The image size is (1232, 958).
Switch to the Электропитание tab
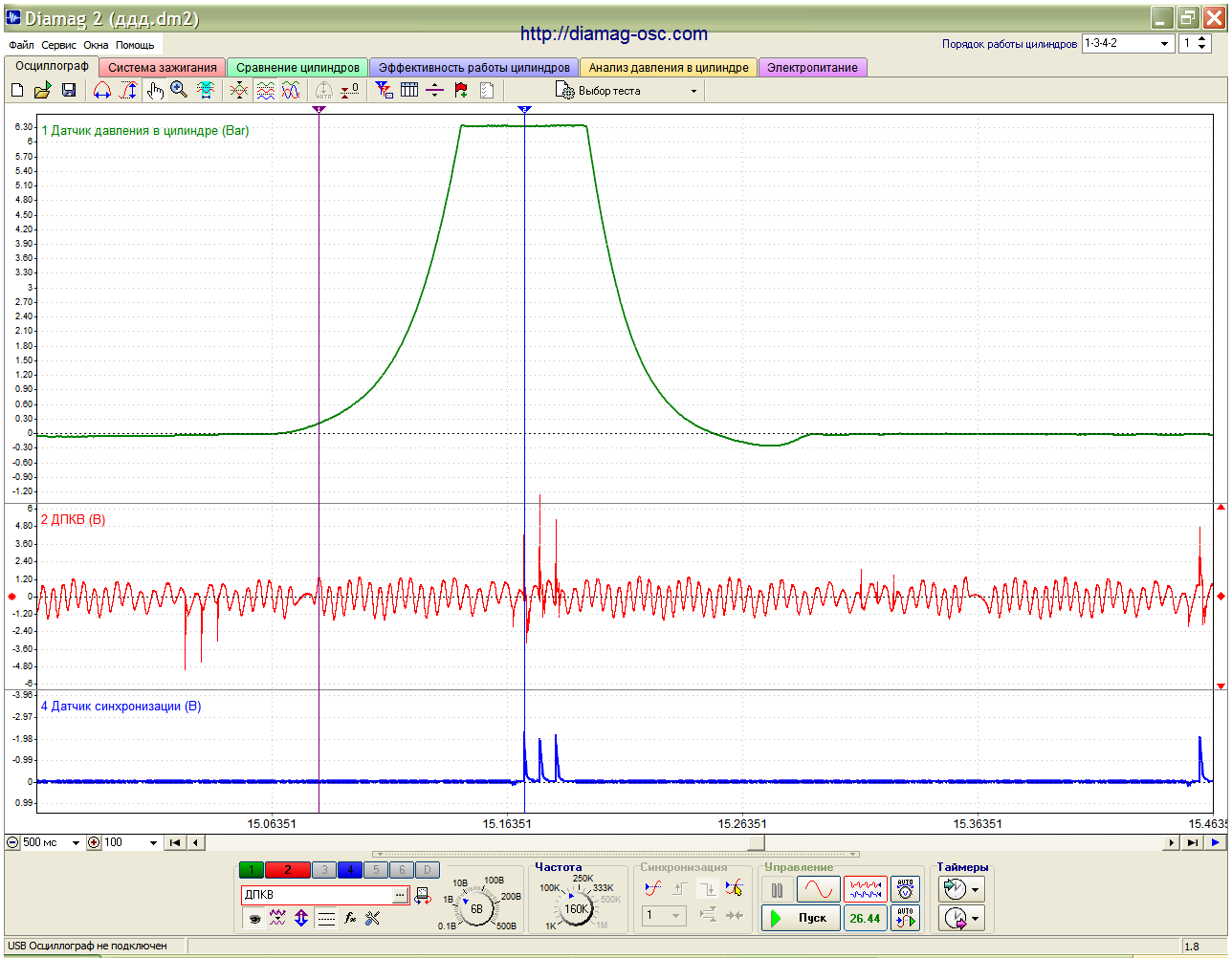(x=812, y=68)
